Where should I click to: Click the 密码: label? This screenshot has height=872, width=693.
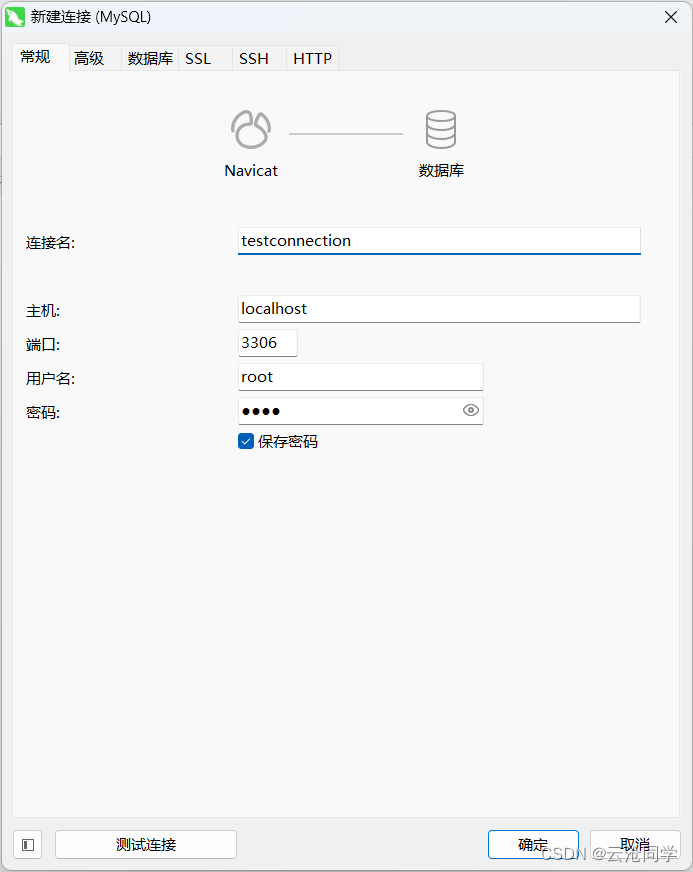click(x=43, y=413)
